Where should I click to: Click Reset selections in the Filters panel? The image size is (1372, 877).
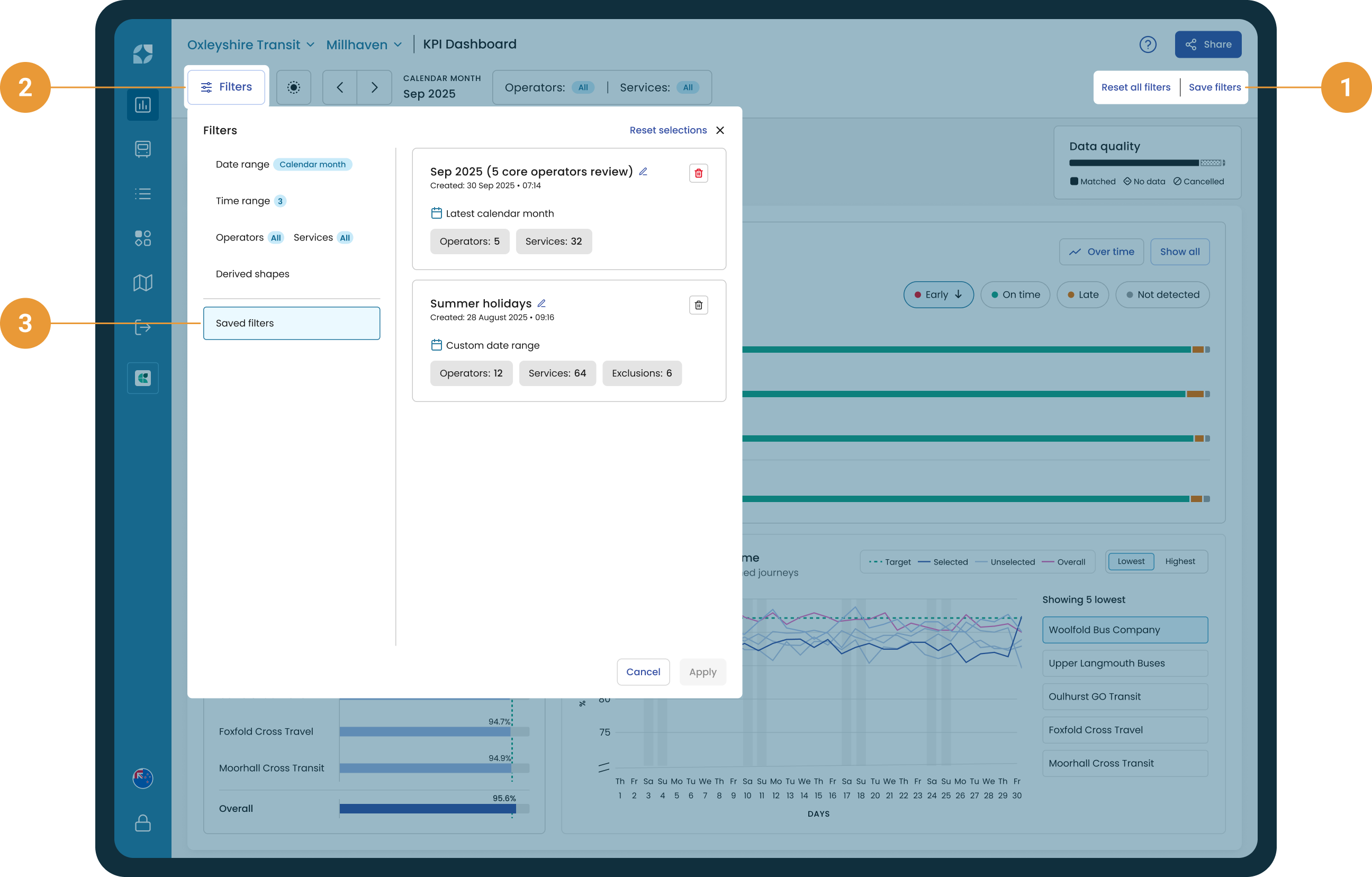668,130
